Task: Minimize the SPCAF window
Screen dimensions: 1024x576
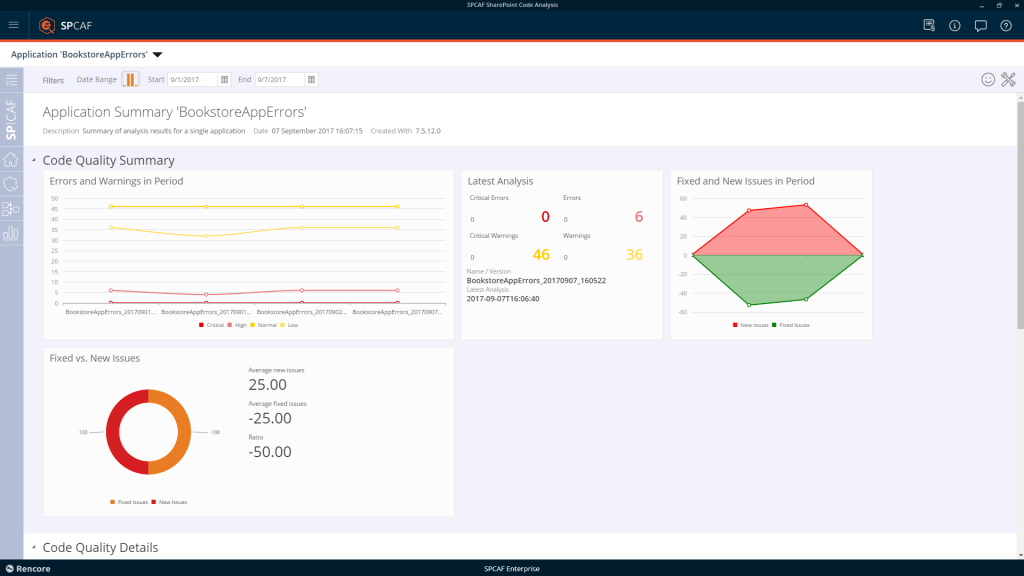Action: pos(981,5)
